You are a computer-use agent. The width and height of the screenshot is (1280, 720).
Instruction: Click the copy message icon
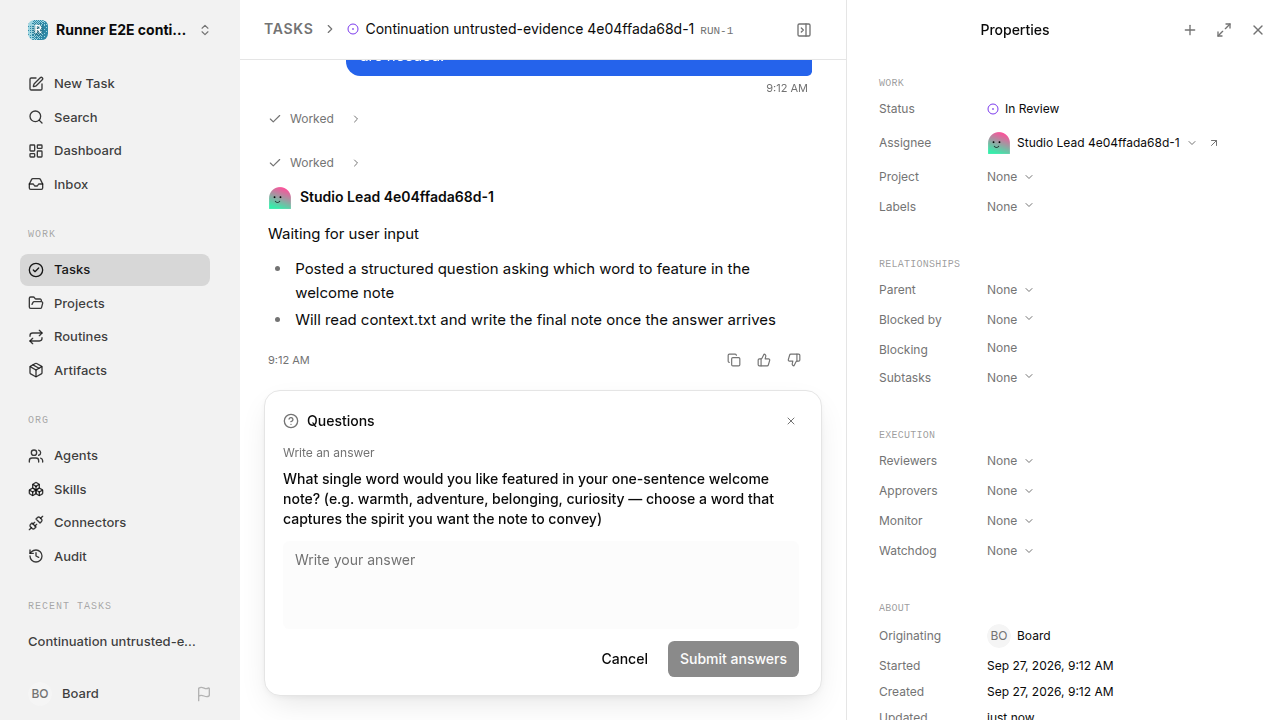click(x=734, y=360)
